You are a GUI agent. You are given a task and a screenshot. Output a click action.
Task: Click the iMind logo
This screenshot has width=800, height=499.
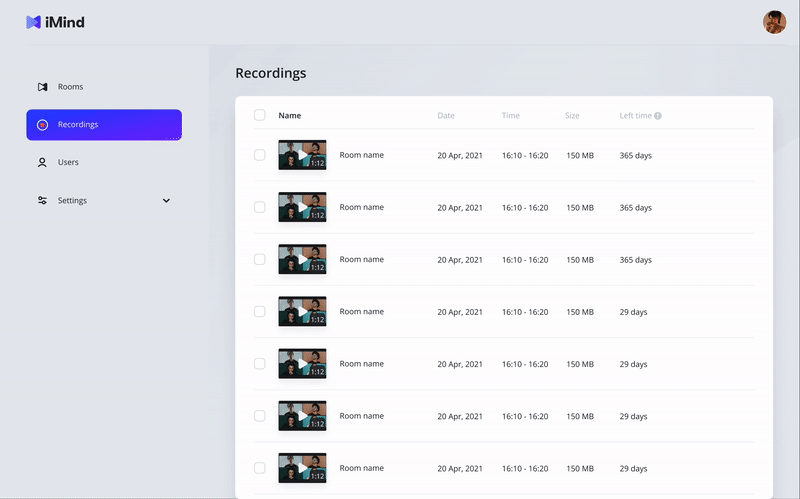click(x=55, y=22)
